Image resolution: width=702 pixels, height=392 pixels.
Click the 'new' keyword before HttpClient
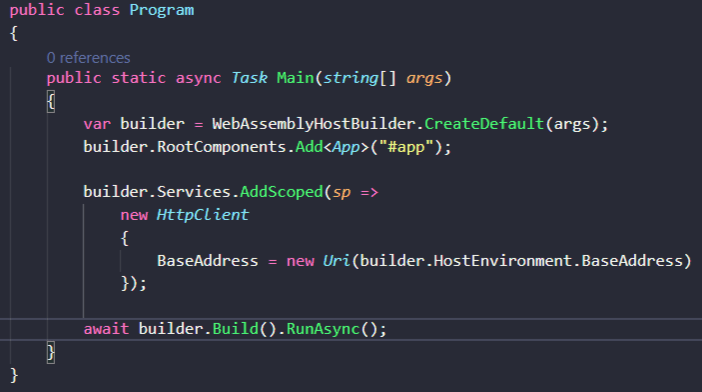coord(134,215)
